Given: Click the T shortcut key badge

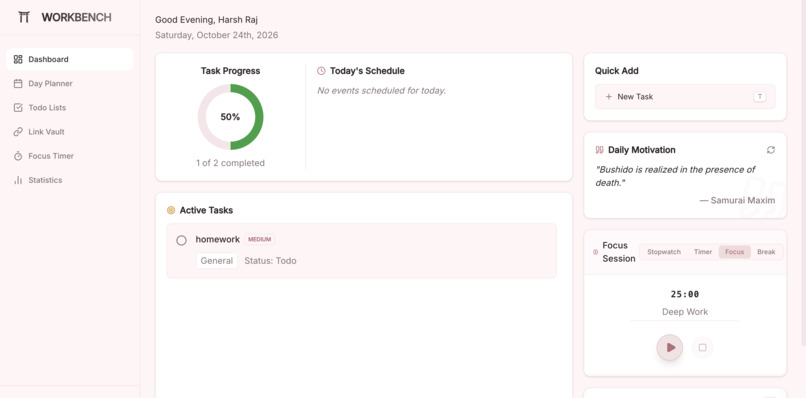Looking at the screenshot, I should [x=760, y=97].
